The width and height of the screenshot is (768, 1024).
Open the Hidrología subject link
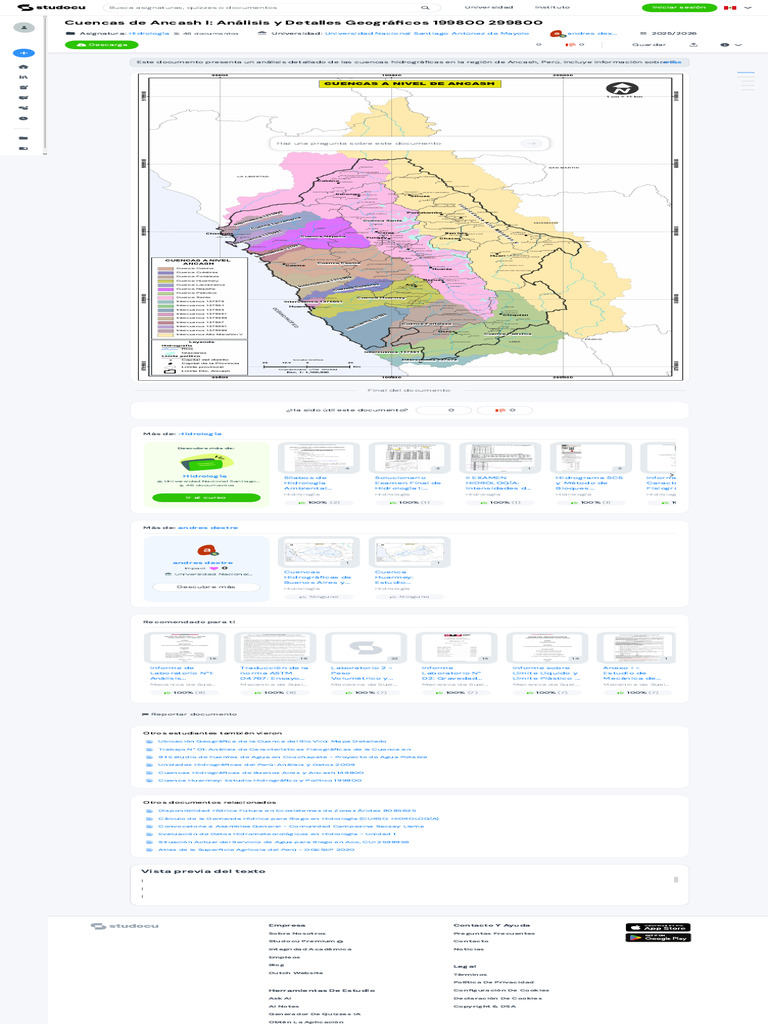pyautogui.click(x=149, y=33)
